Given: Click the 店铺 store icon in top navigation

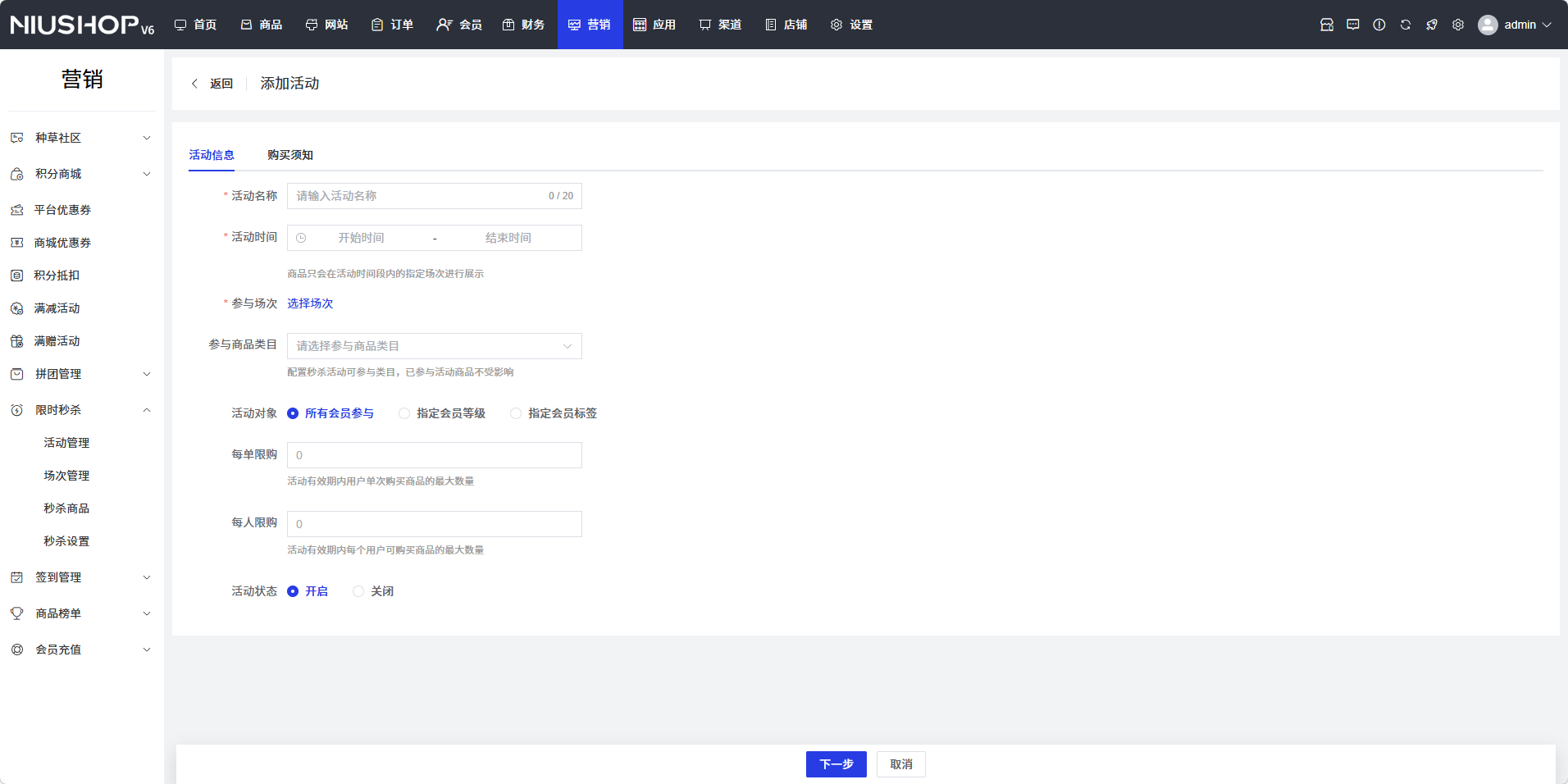Looking at the screenshot, I should [x=771, y=25].
